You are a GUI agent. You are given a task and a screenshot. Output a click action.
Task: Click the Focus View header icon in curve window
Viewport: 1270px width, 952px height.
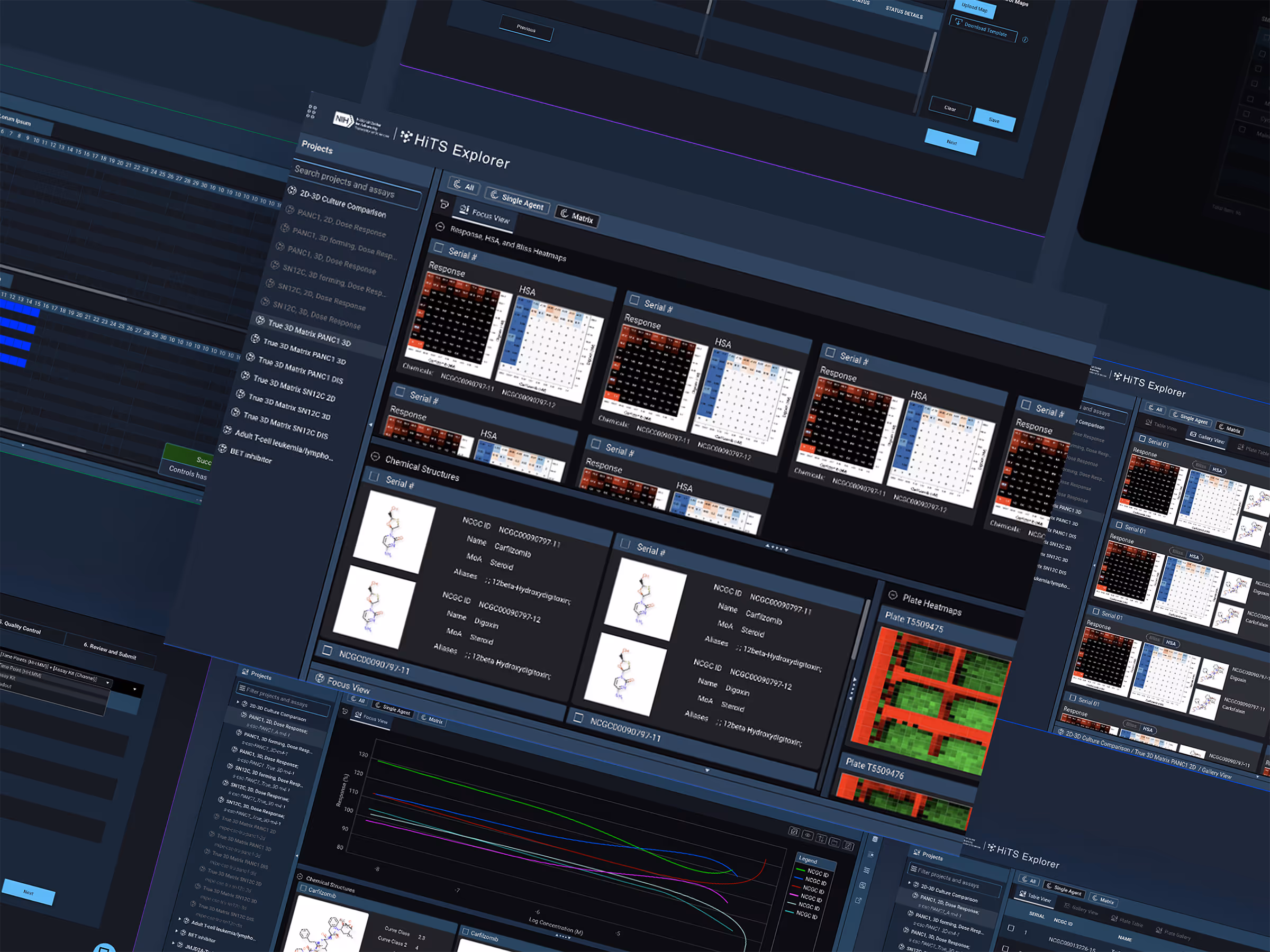coord(320,678)
